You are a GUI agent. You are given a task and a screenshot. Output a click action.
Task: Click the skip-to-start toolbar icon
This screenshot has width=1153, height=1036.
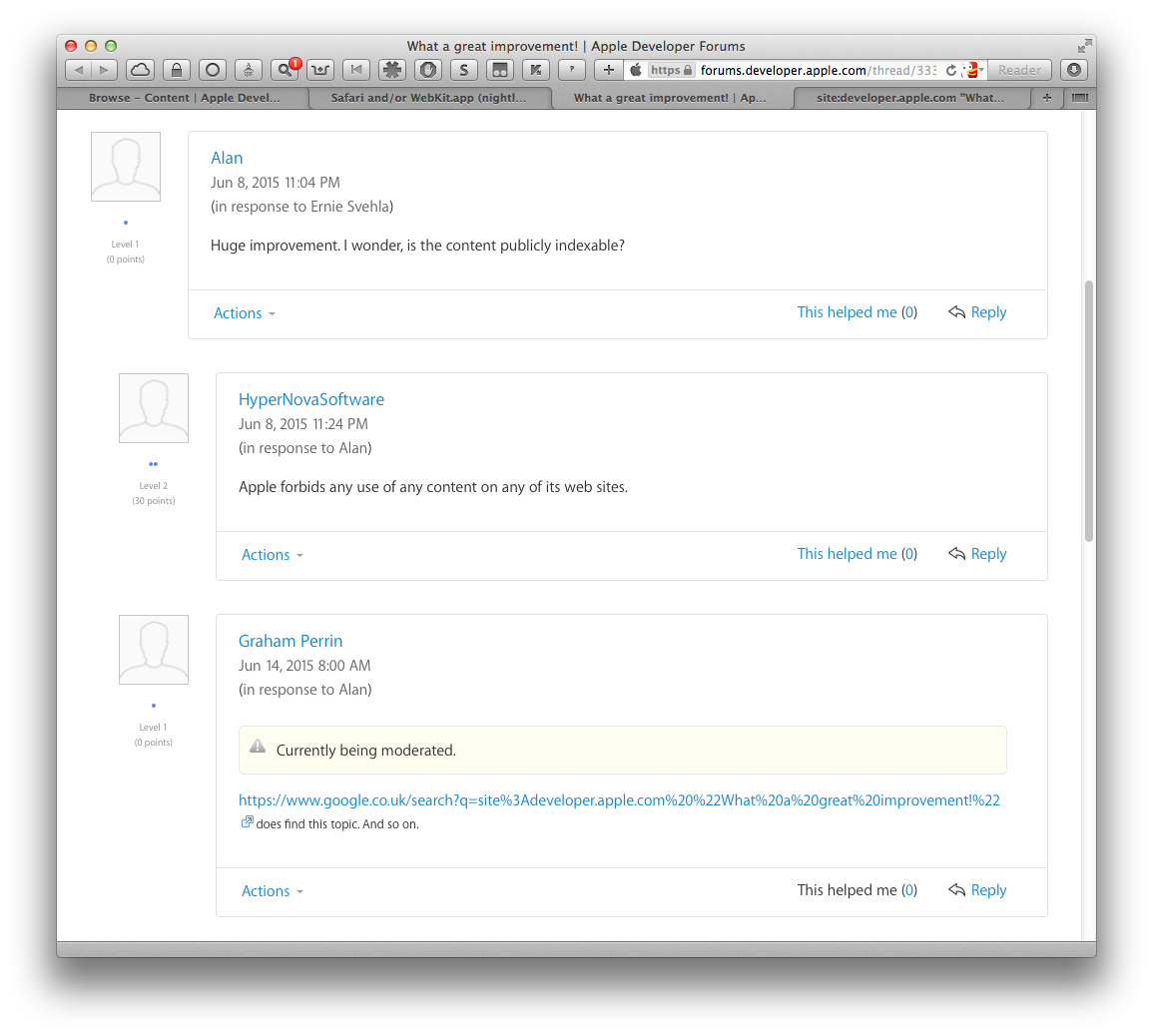[x=356, y=70]
